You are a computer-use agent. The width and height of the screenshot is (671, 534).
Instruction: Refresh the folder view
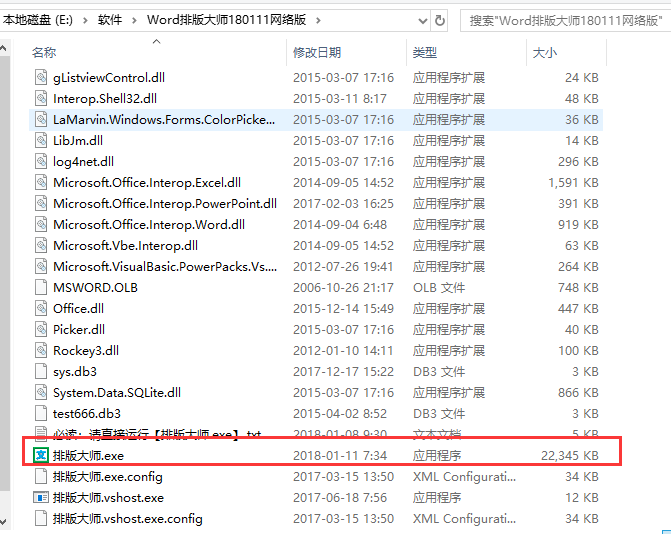(439, 20)
